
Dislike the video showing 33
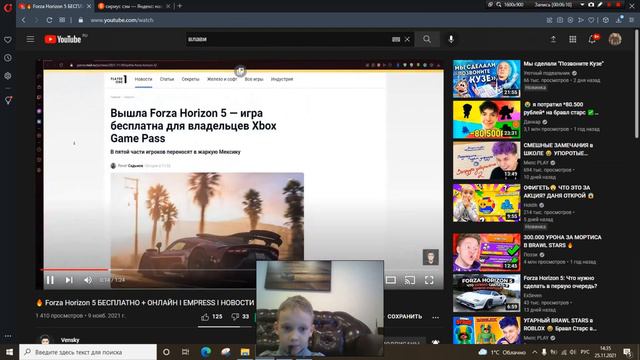coord(240,316)
